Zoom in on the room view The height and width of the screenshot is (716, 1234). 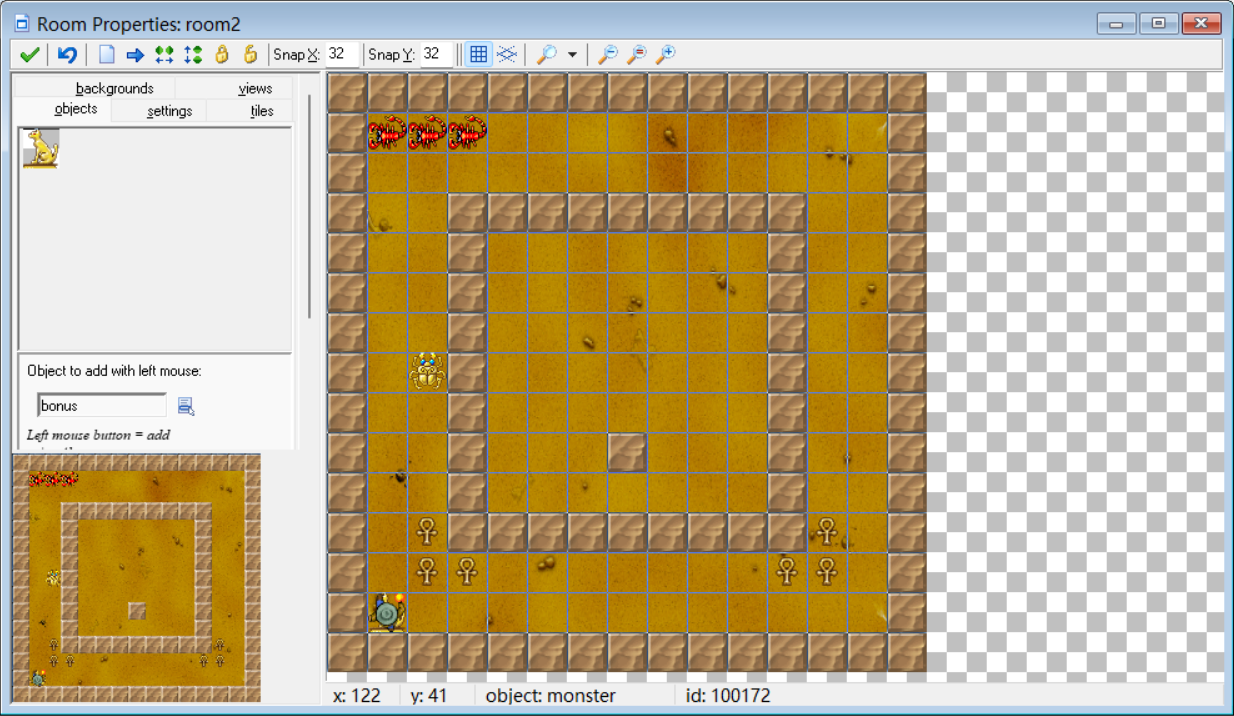pos(665,55)
